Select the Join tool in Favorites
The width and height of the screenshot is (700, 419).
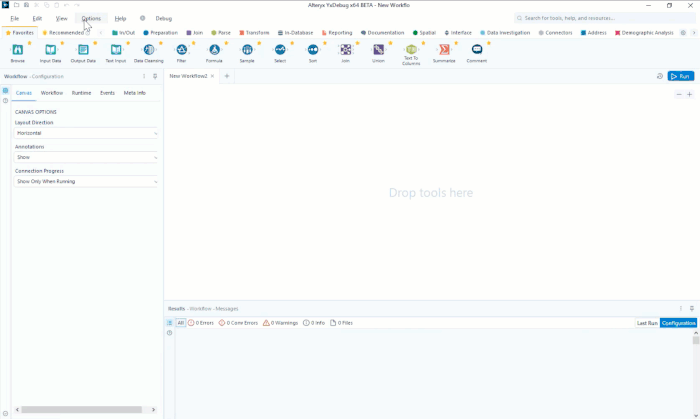pos(346,50)
